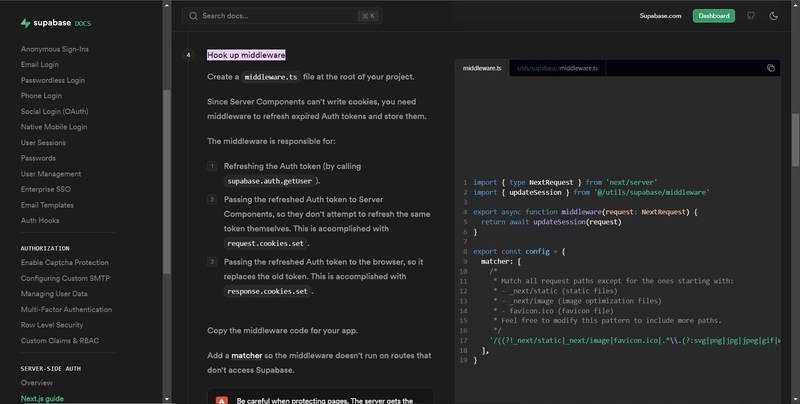The image size is (800, 404).
Task: Click the inline middleware.ts code in paragraph
Action: [270, 77]
